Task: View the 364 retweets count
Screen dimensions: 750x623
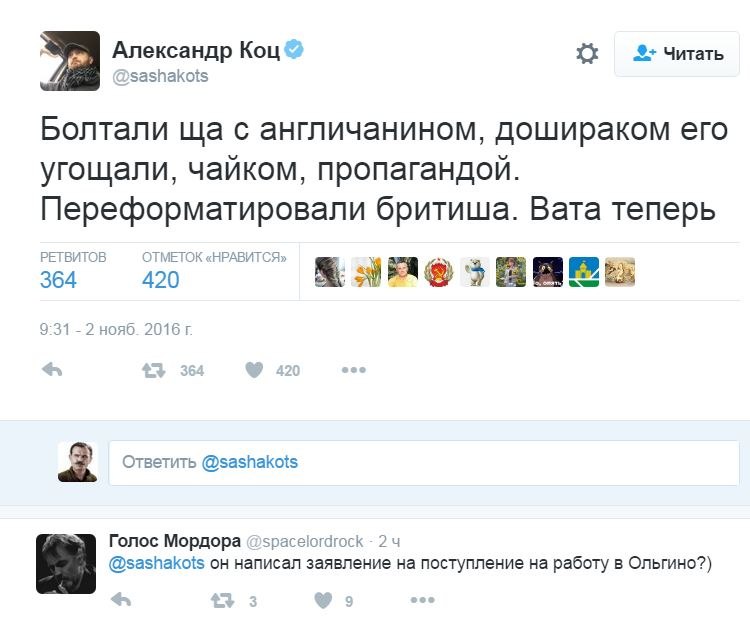Action: [59, 280]
